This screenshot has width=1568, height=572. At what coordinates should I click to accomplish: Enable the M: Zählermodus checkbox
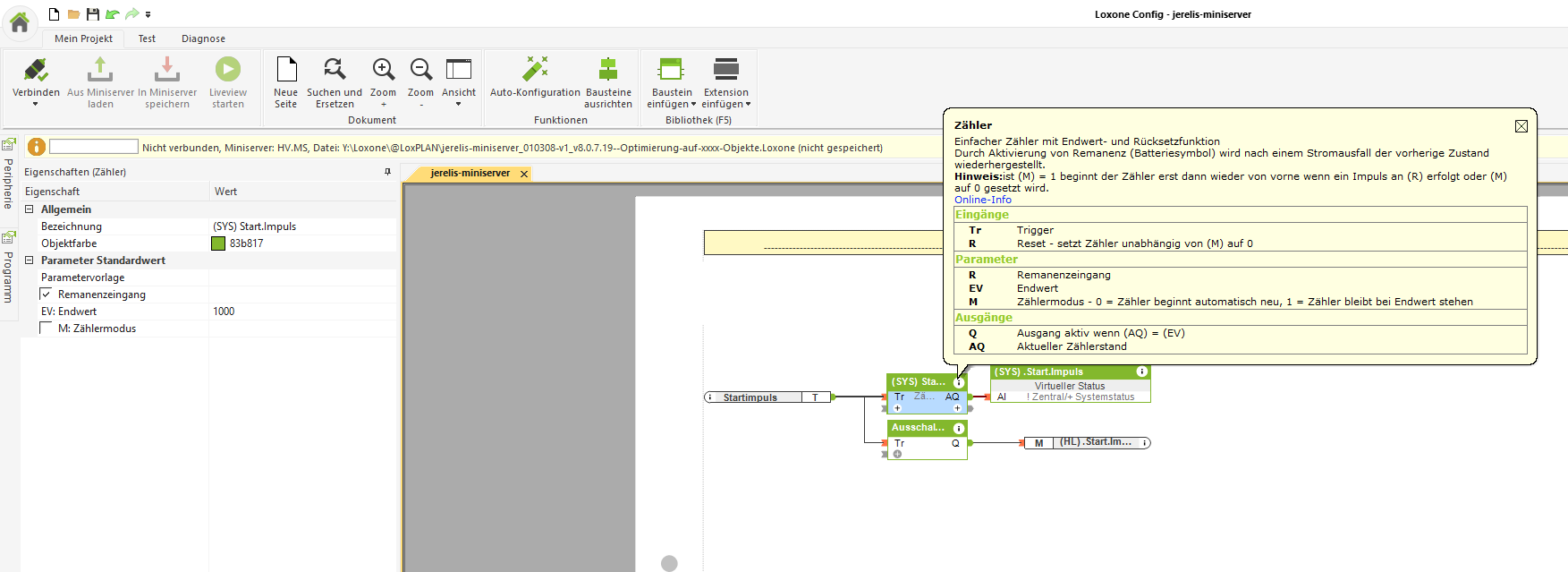pos(47,329)
